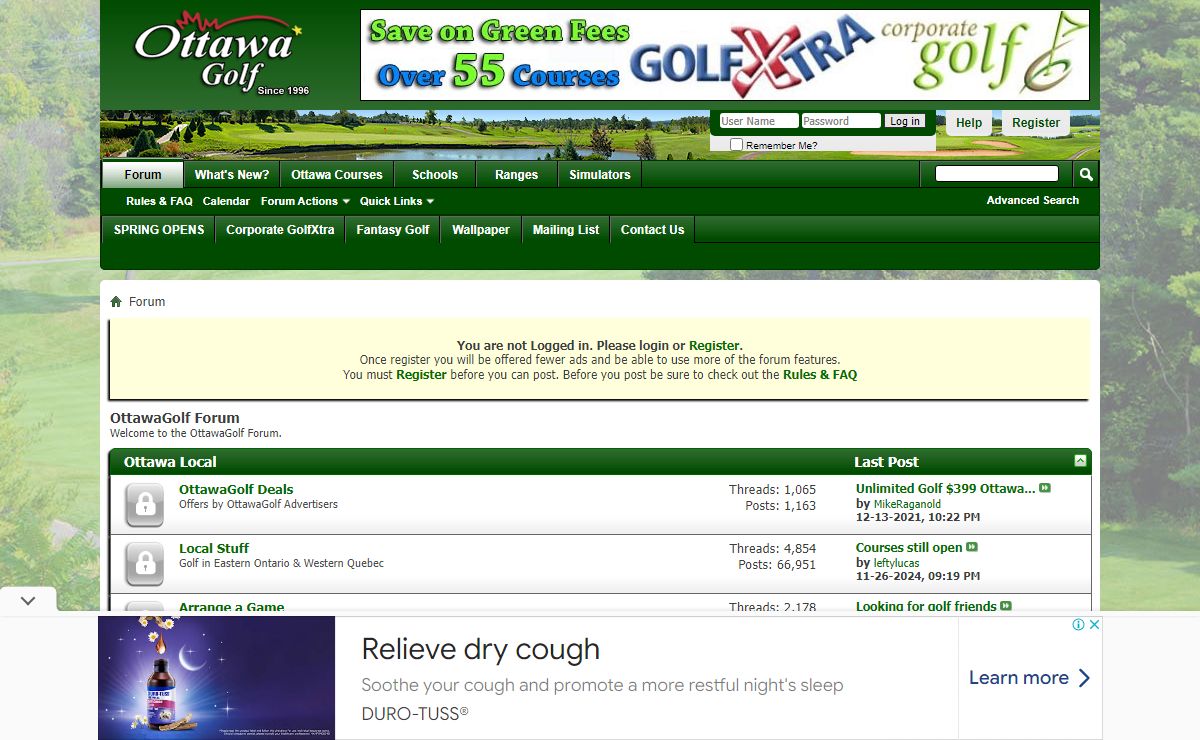Open the Ottawa Courses tab
Viewport: 1200px width, 740px height.
pyautogui.click(x=337, y=174)
